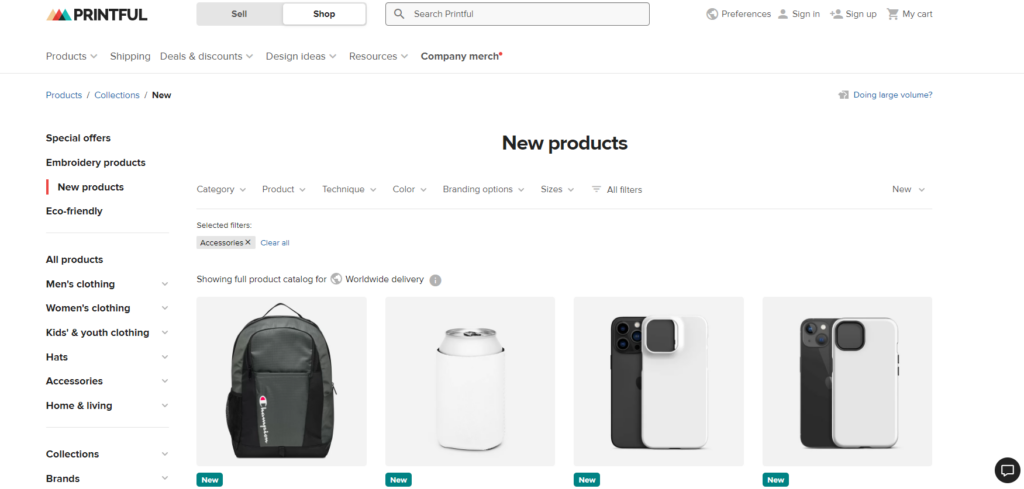Click the search magnifier icon
The width and height of the screenshot is (1024, 489).
tap(399, 14)
